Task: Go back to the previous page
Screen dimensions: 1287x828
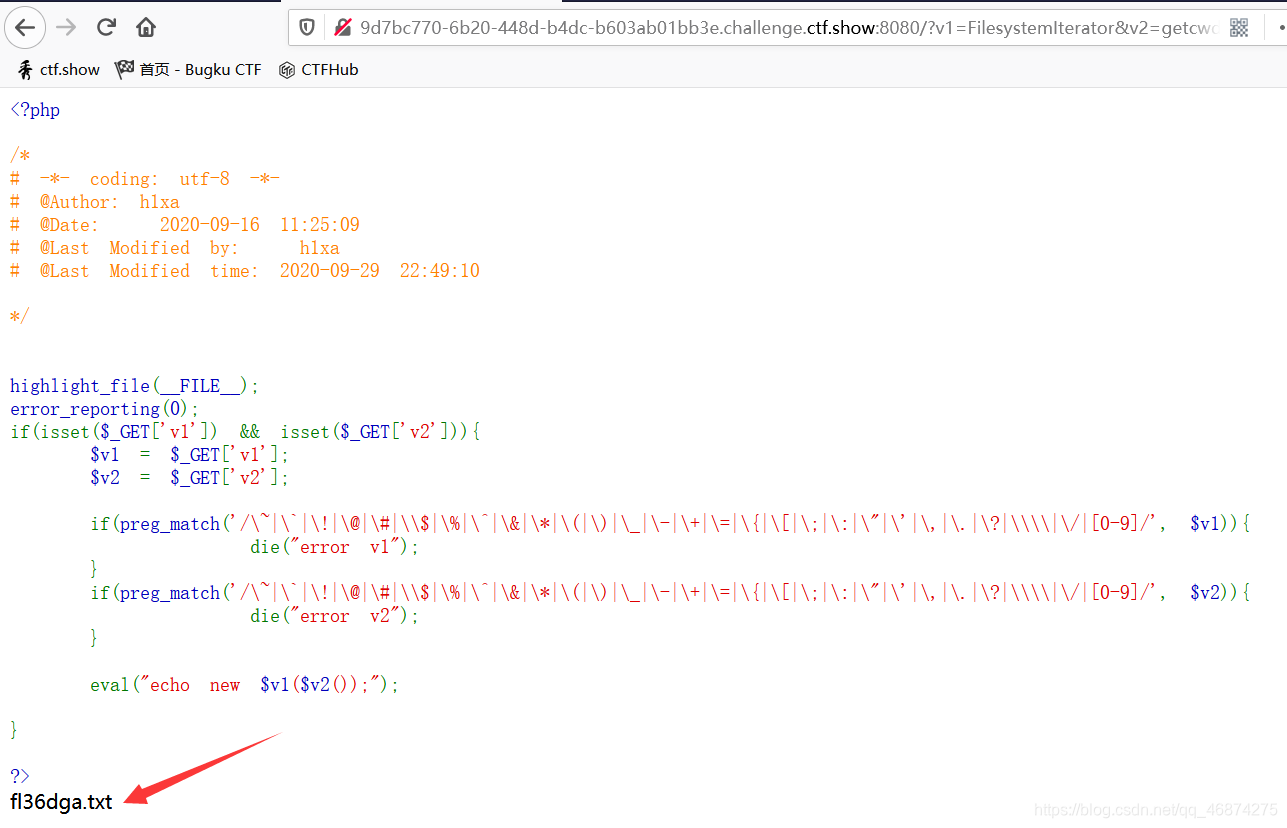Action: pyautogui.click(x=25, y=27)
